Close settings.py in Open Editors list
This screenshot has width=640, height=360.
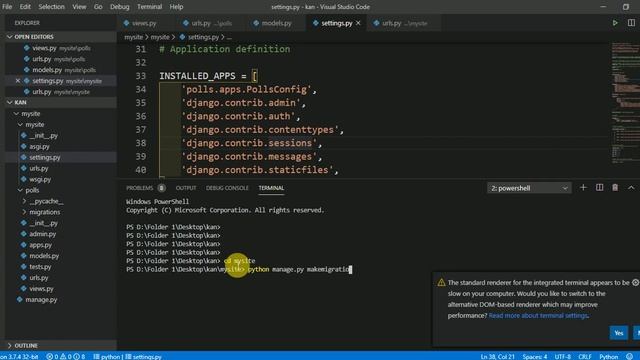click(x=18, y=81)
